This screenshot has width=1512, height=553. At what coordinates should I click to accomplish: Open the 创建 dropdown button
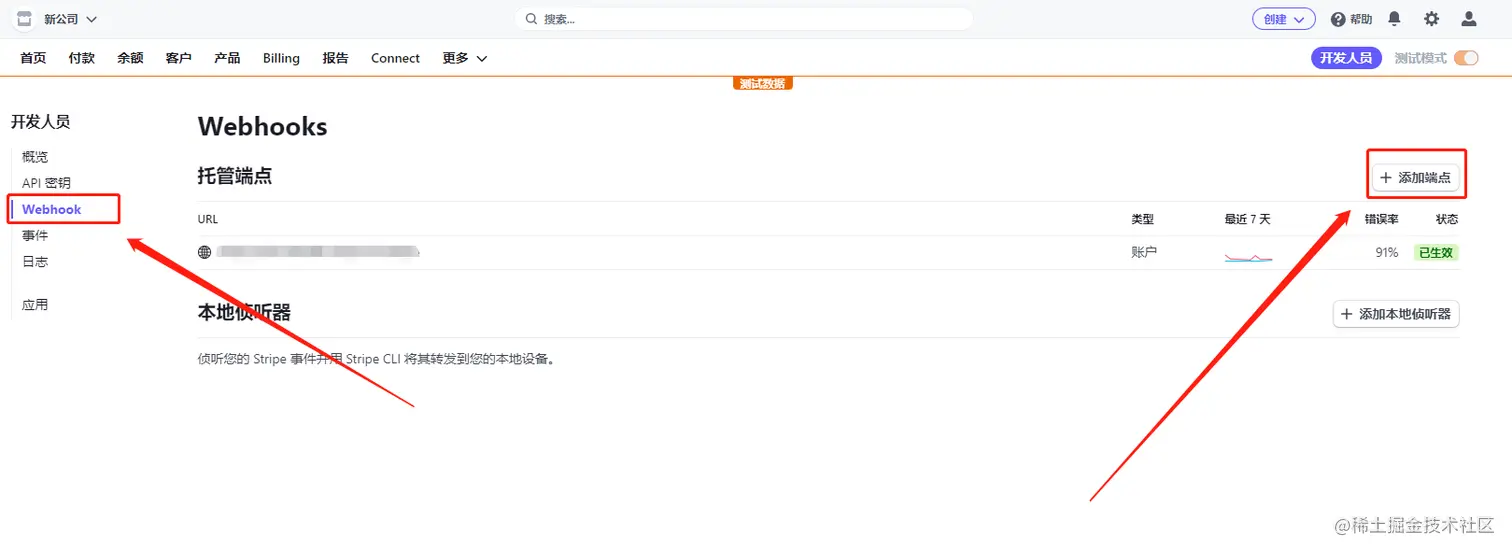pos(1284,19)
